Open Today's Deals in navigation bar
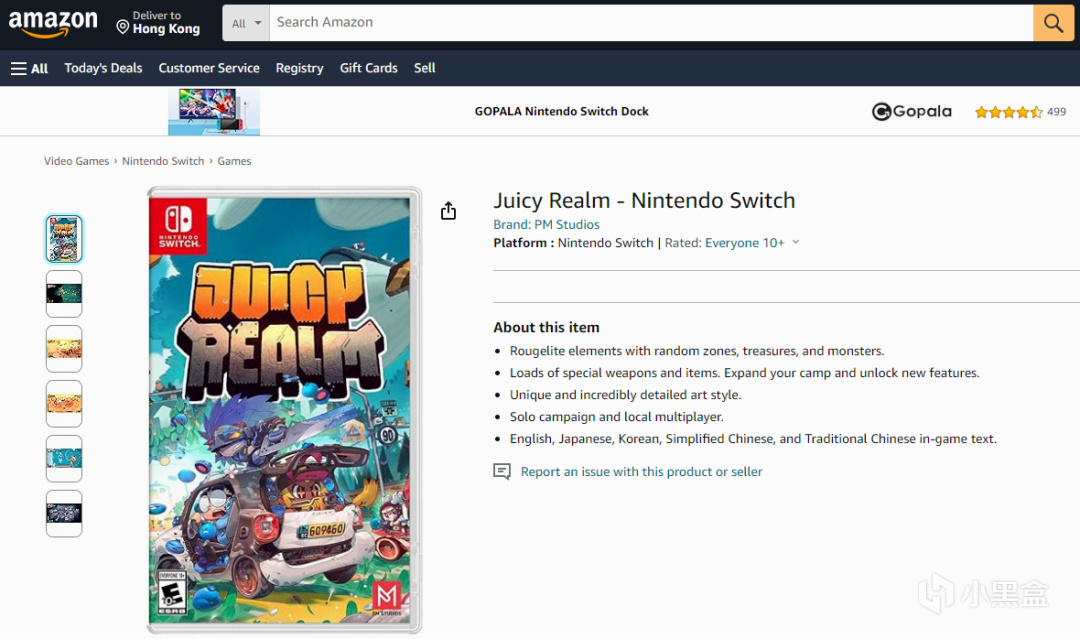This screenshot has height=639, width=1080. [x=103, y=68]
